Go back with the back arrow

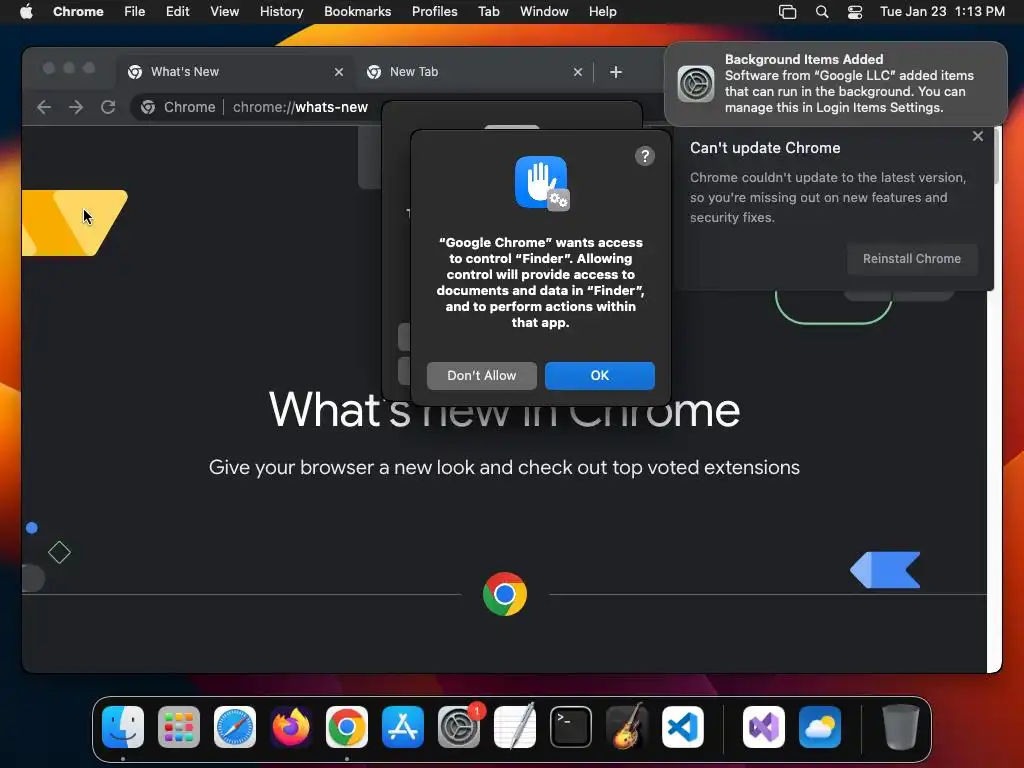(44, 107)
